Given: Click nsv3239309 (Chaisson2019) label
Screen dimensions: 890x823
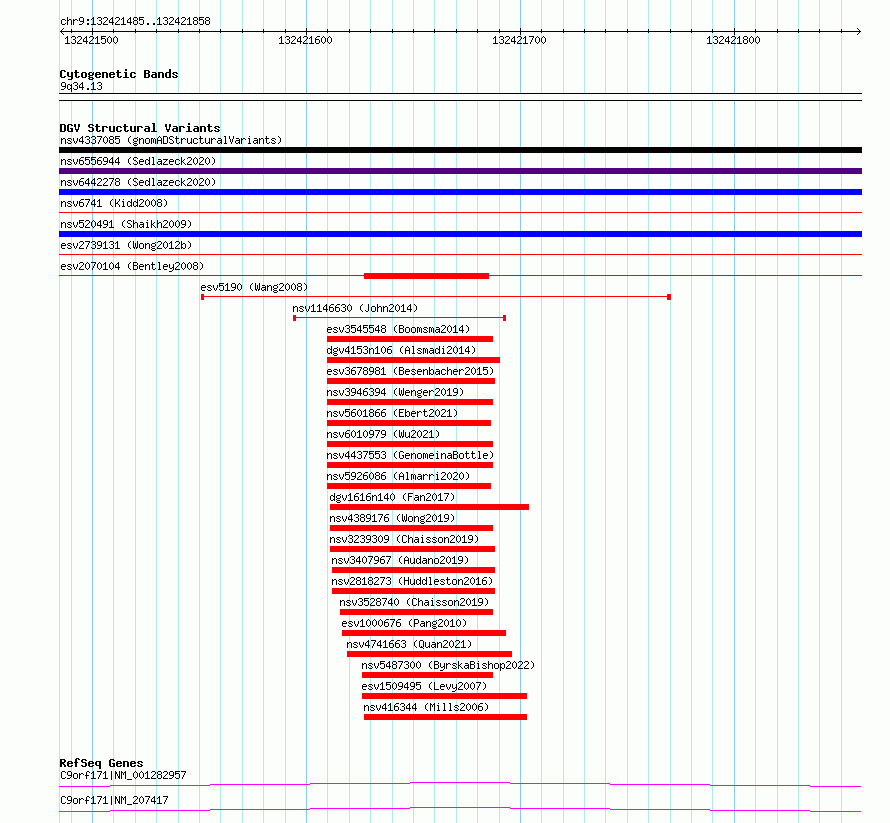Looking at the screenshot, I should [x=404, y=539].
